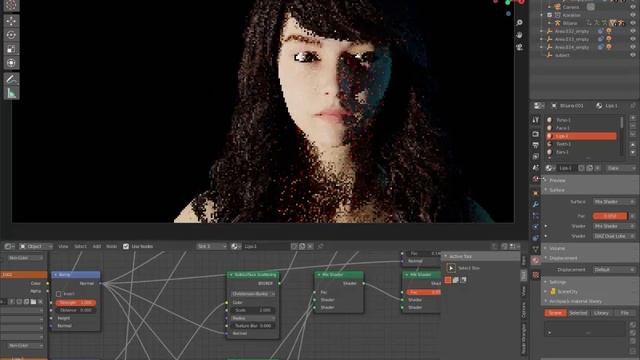Open the Render properties tab icon
The image size is (640, 360).
536,134
